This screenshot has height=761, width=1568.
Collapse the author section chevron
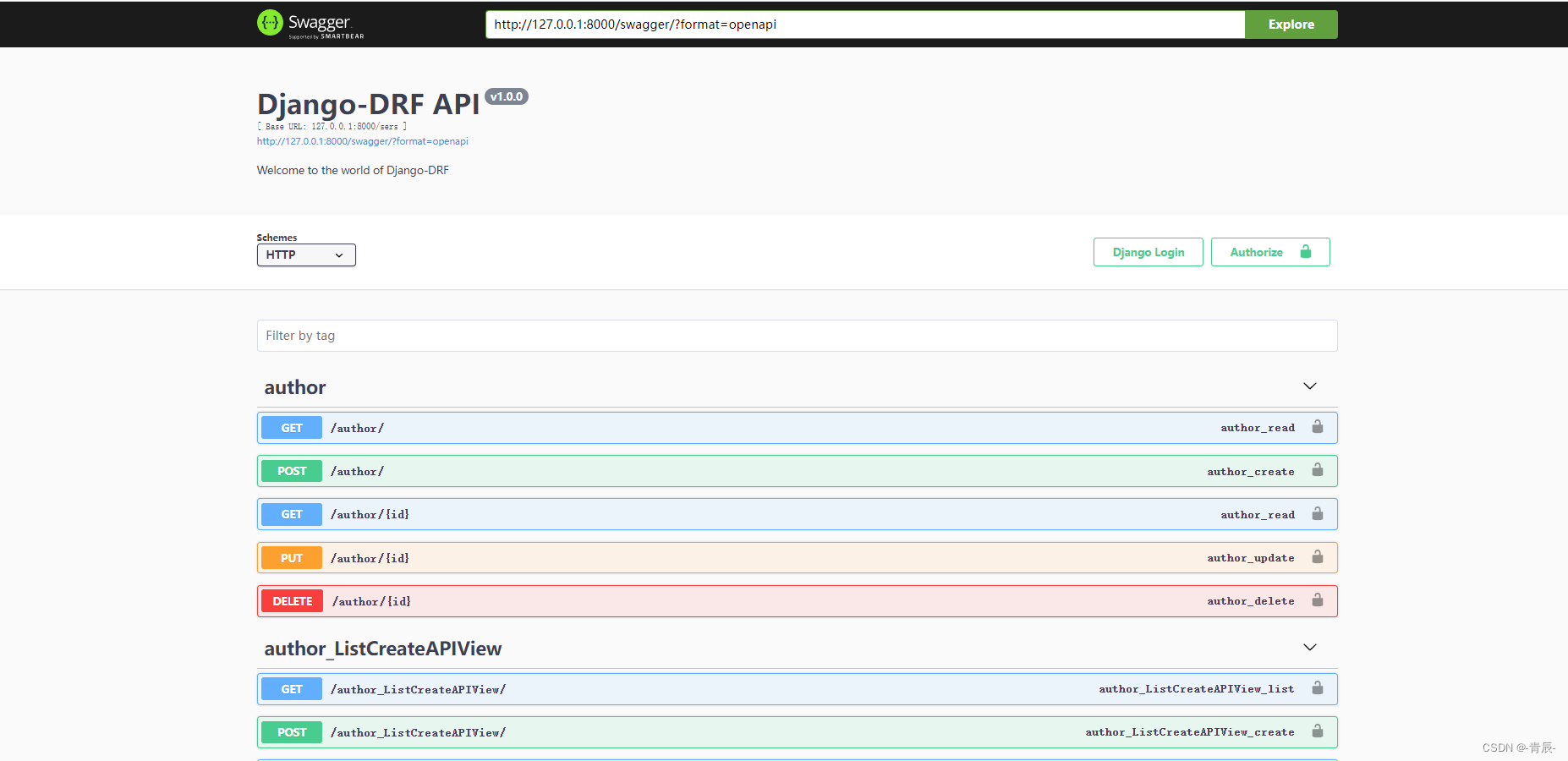pyautogui.click(x=1310, y=386)
